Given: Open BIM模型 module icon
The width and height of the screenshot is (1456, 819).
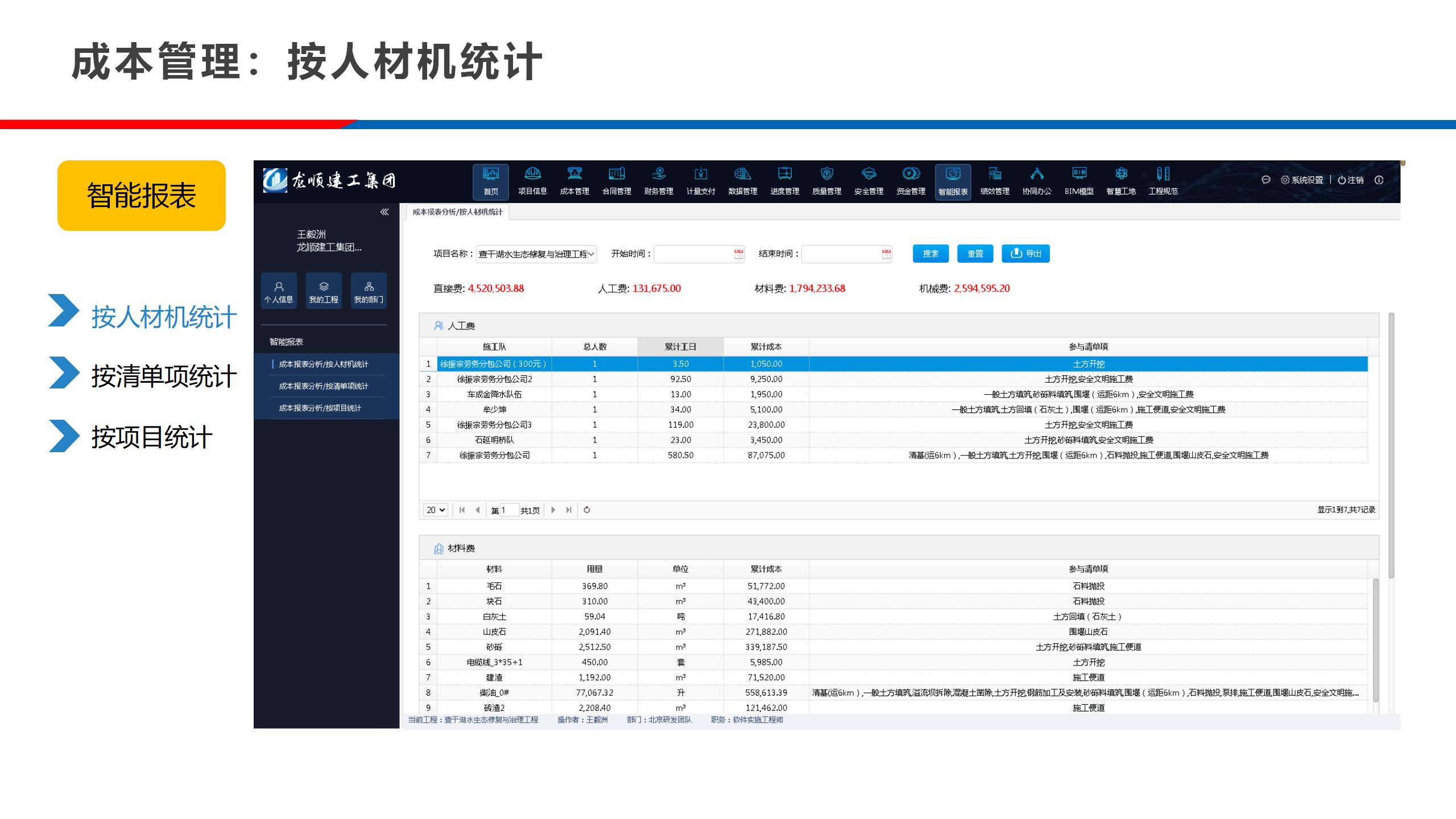Looking at the screenshot, I should pyautogui.click(x=1079, y=181).
